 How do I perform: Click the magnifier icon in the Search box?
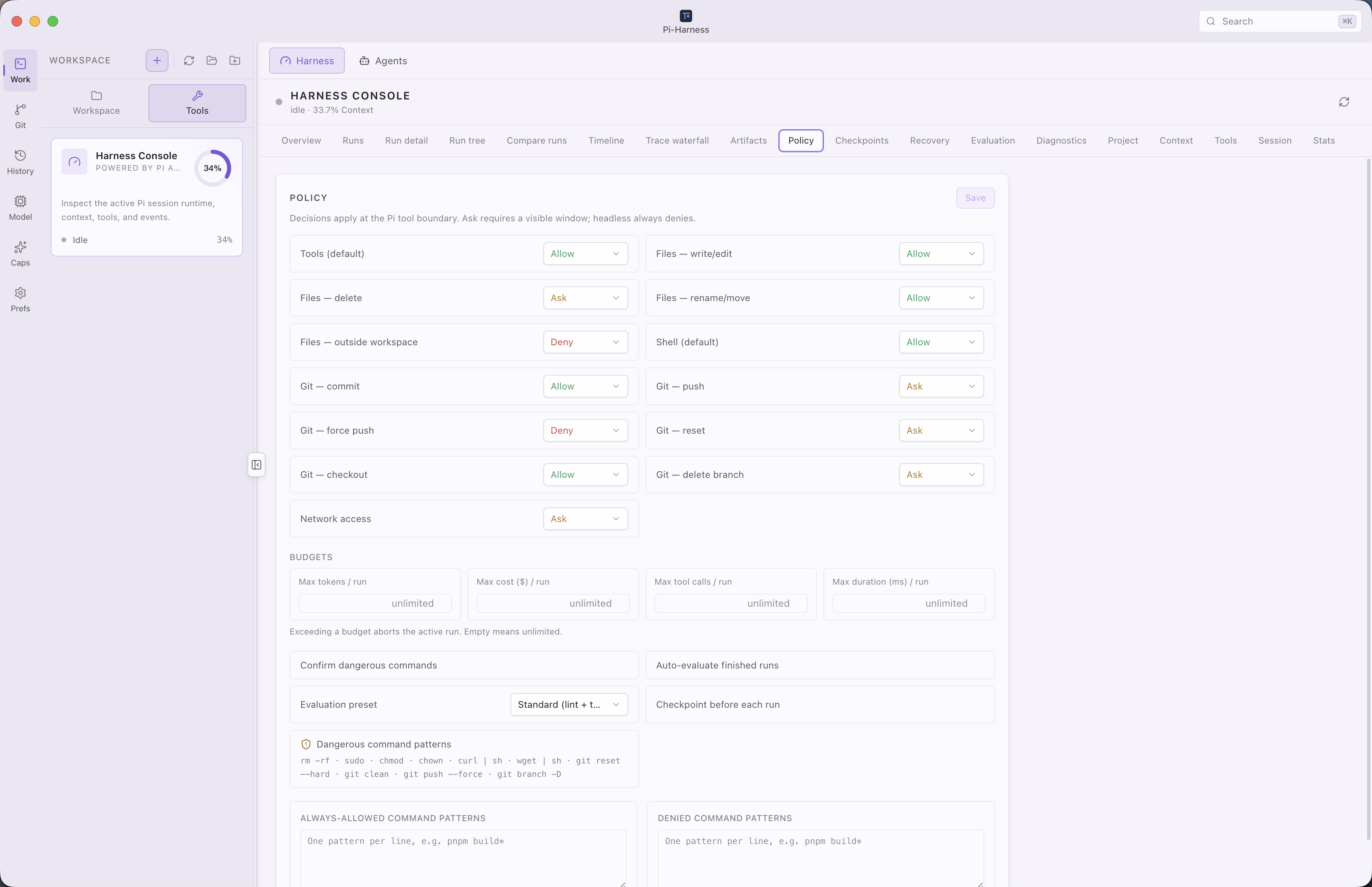click(1211, 21)
